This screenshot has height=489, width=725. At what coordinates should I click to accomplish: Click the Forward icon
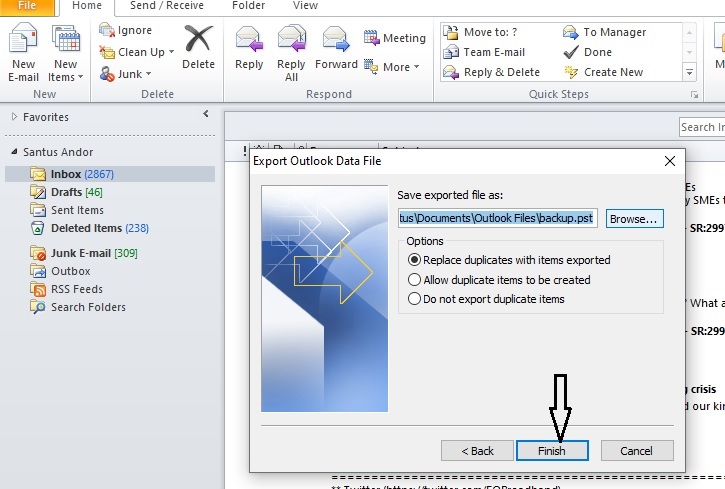[x=336, y=38]
